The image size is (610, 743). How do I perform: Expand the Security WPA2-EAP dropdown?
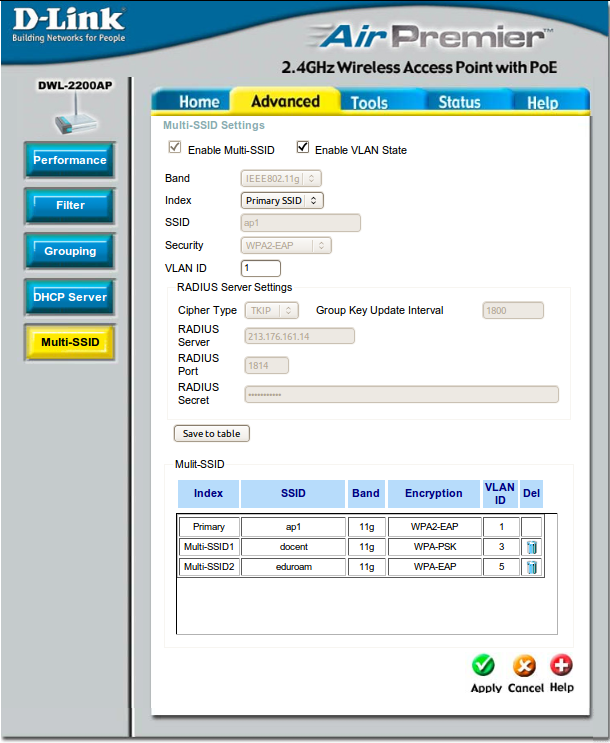pyautogui.click(x=287, y=245)
